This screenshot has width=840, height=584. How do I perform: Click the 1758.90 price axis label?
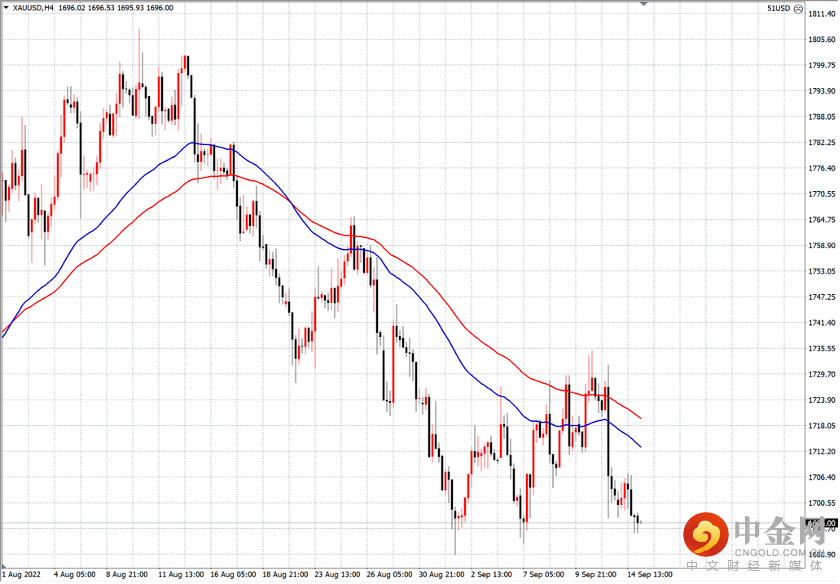(821, 245)
